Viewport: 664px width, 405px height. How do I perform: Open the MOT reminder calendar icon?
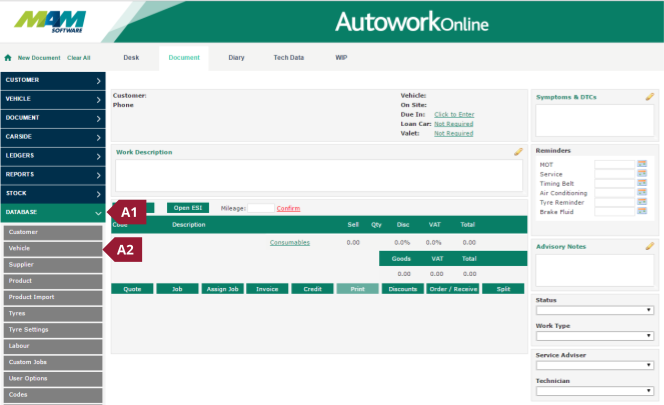coord(643,164)
